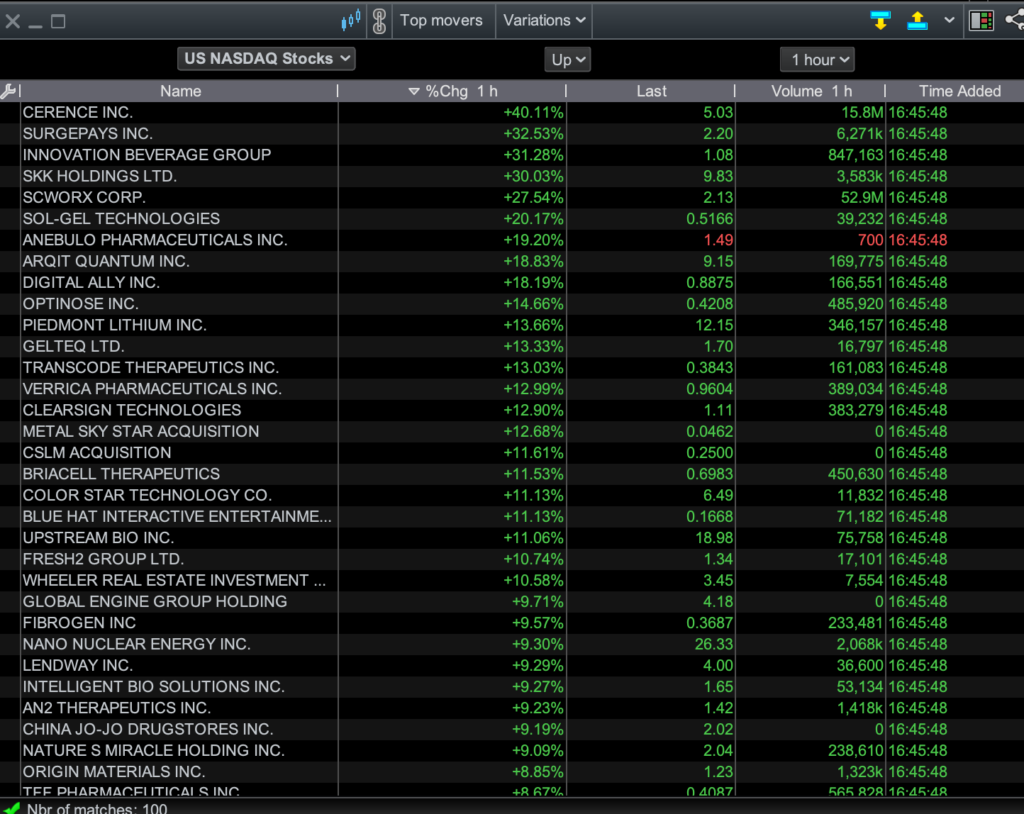Click the share icon in top-right corner
The image size is (1024, 814).
(x=1015, y=20)
